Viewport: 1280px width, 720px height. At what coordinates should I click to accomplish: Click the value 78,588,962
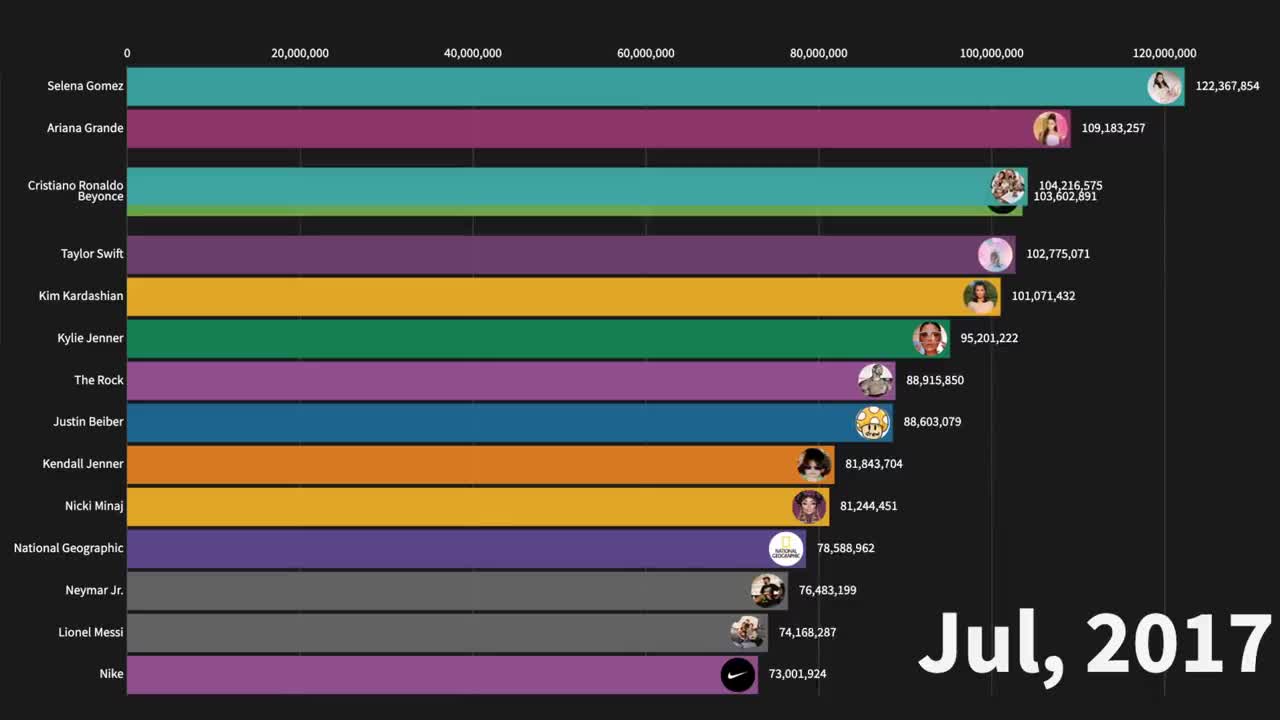pyautogui.click(x=846, y=548)
